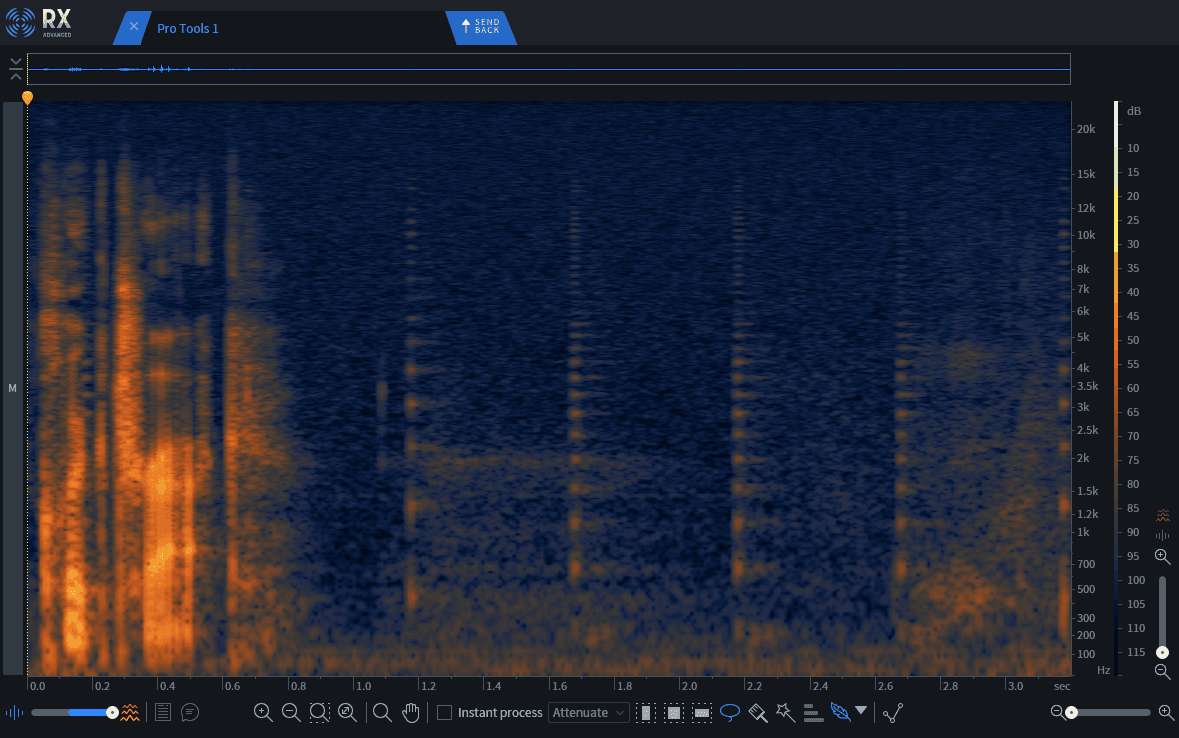Open the feather options dropdown arrow

(x=861, y=710)
